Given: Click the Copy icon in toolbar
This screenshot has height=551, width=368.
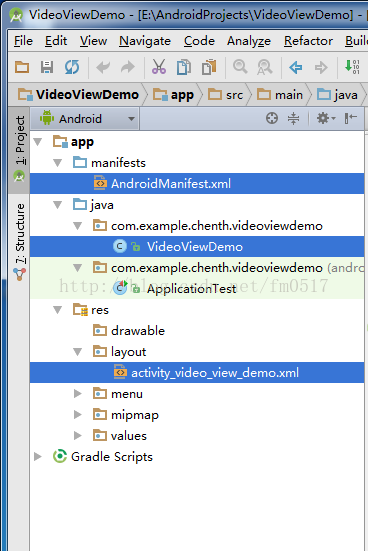Looking at the screenshot, I should tap(184, 67).
